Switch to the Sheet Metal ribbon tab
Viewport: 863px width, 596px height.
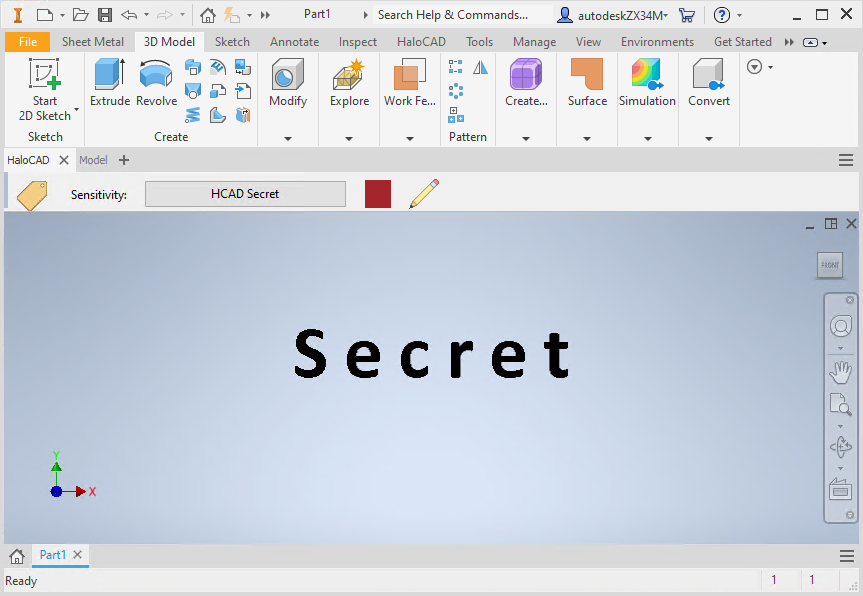[x=93, y=42]
